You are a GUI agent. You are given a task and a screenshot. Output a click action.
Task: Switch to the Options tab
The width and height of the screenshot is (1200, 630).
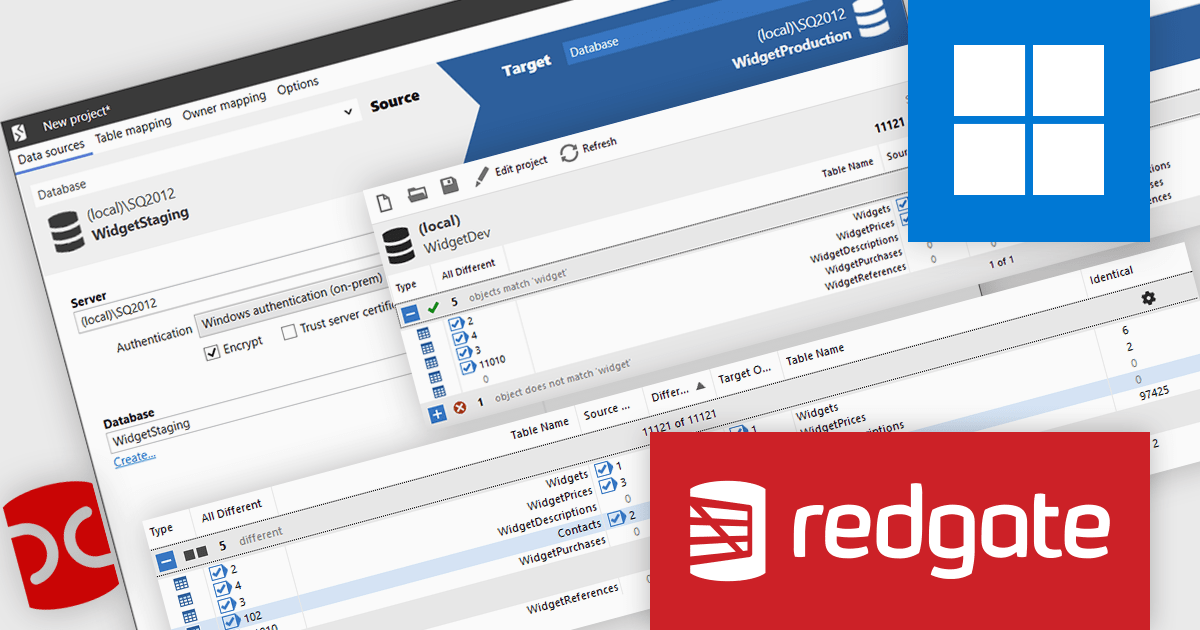click(298, 85)
